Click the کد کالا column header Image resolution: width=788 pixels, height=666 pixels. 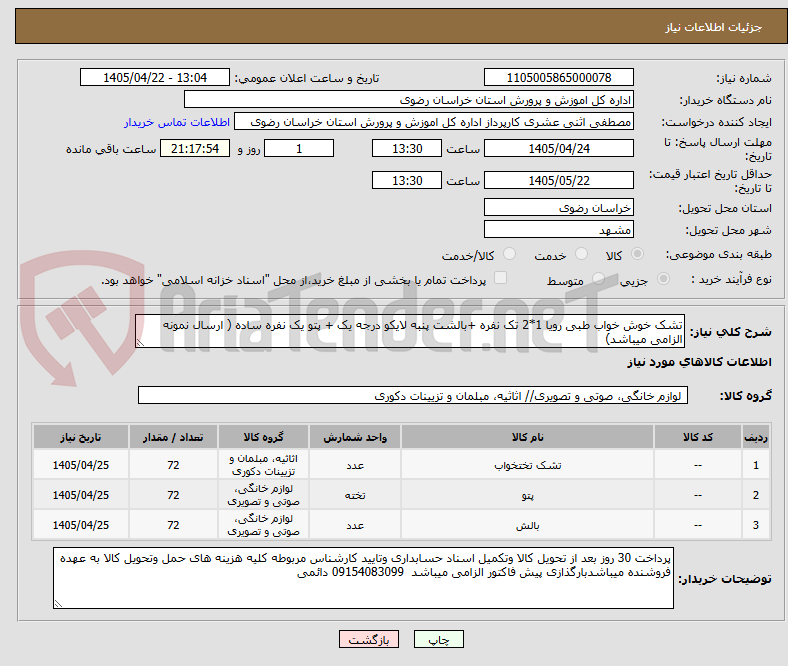click(698, 437)
